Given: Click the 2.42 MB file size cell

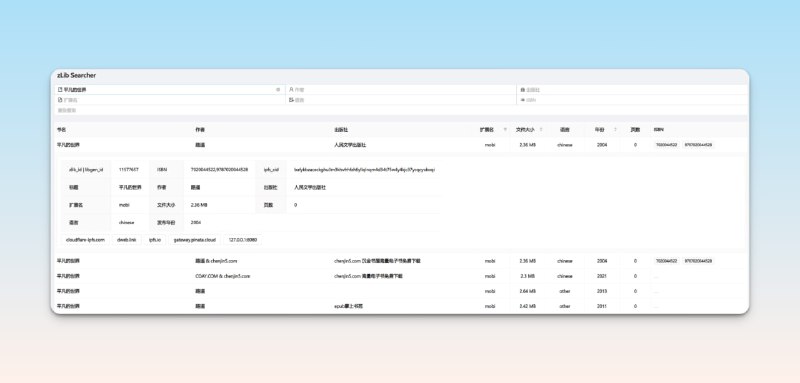Looking at the screenshot, I should (528, 306).
